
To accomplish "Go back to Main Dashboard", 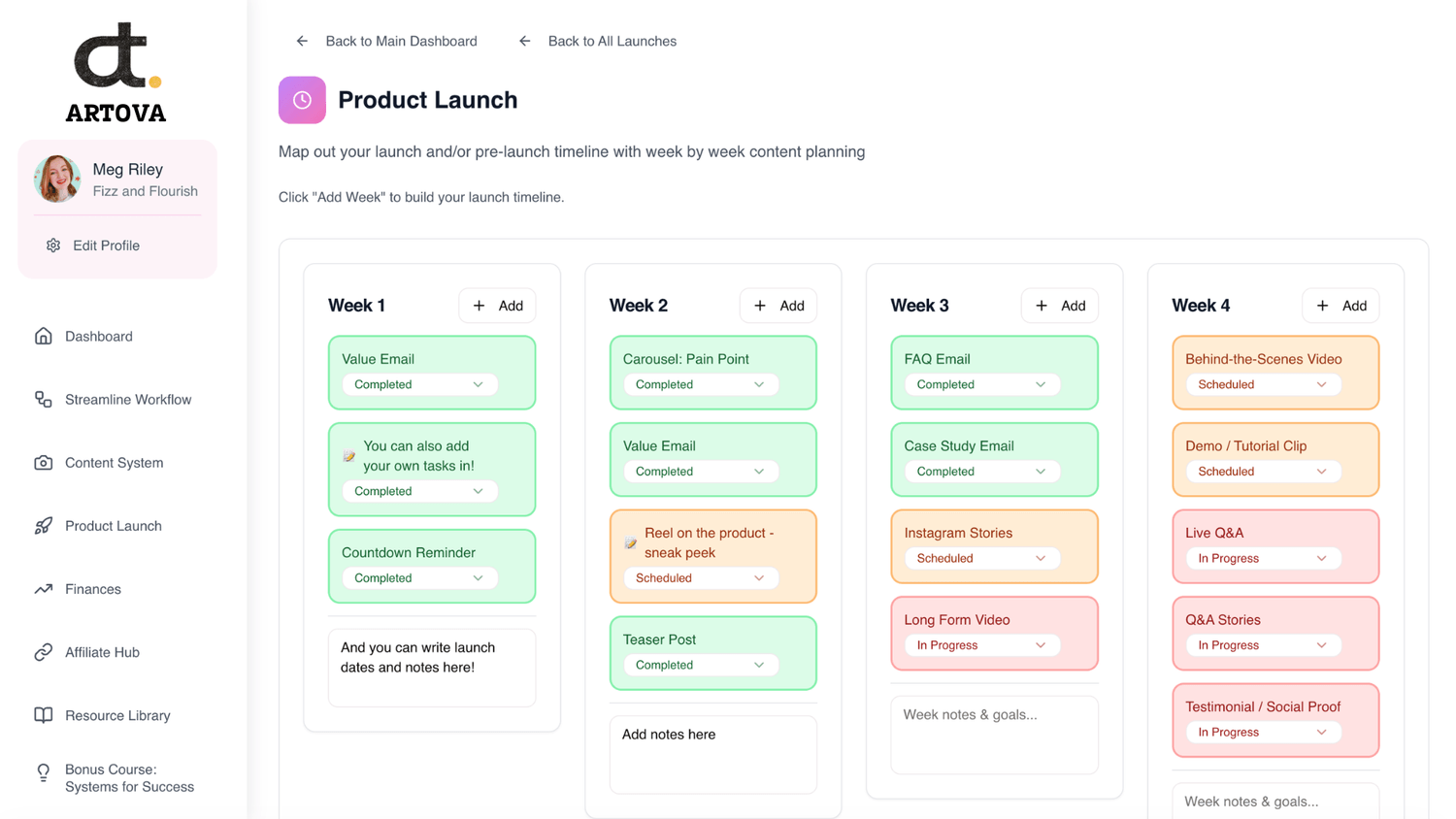I will point(386,41).
